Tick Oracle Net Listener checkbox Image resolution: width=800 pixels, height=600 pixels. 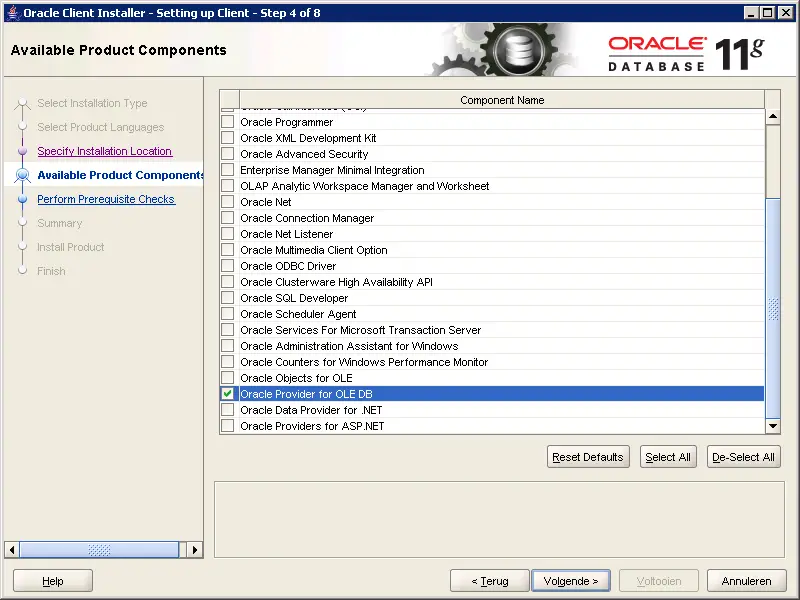[228, 234]
